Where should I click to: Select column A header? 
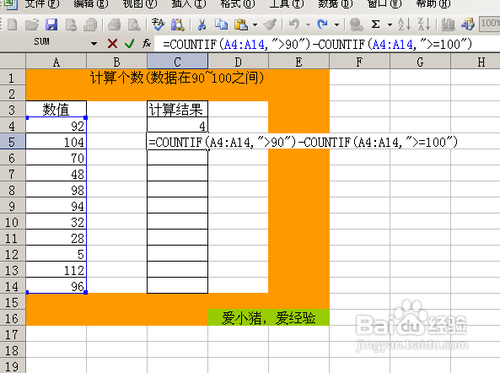click(x=56, y=62)
